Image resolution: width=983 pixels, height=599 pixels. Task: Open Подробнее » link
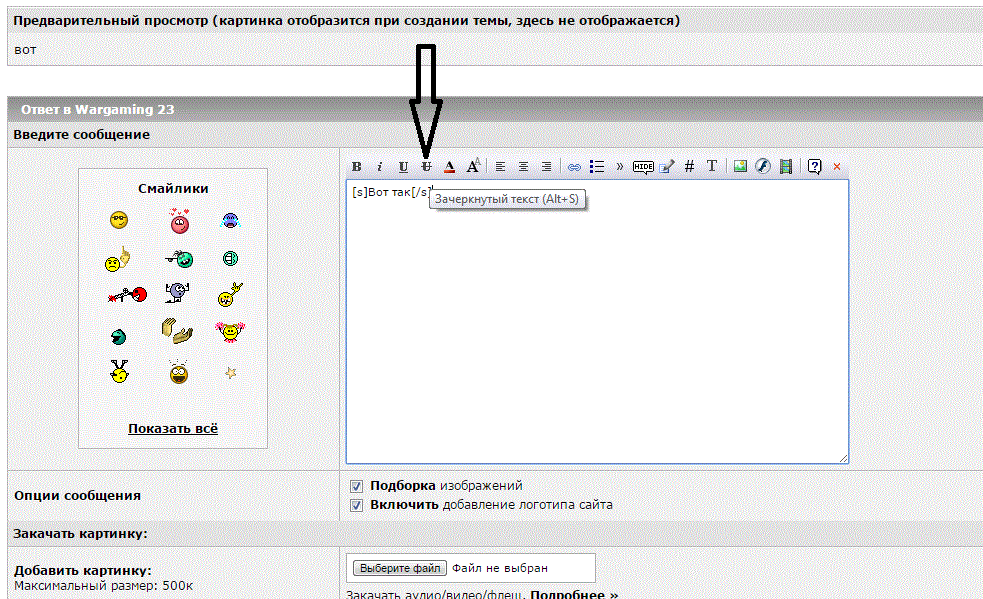pos(574,594)
